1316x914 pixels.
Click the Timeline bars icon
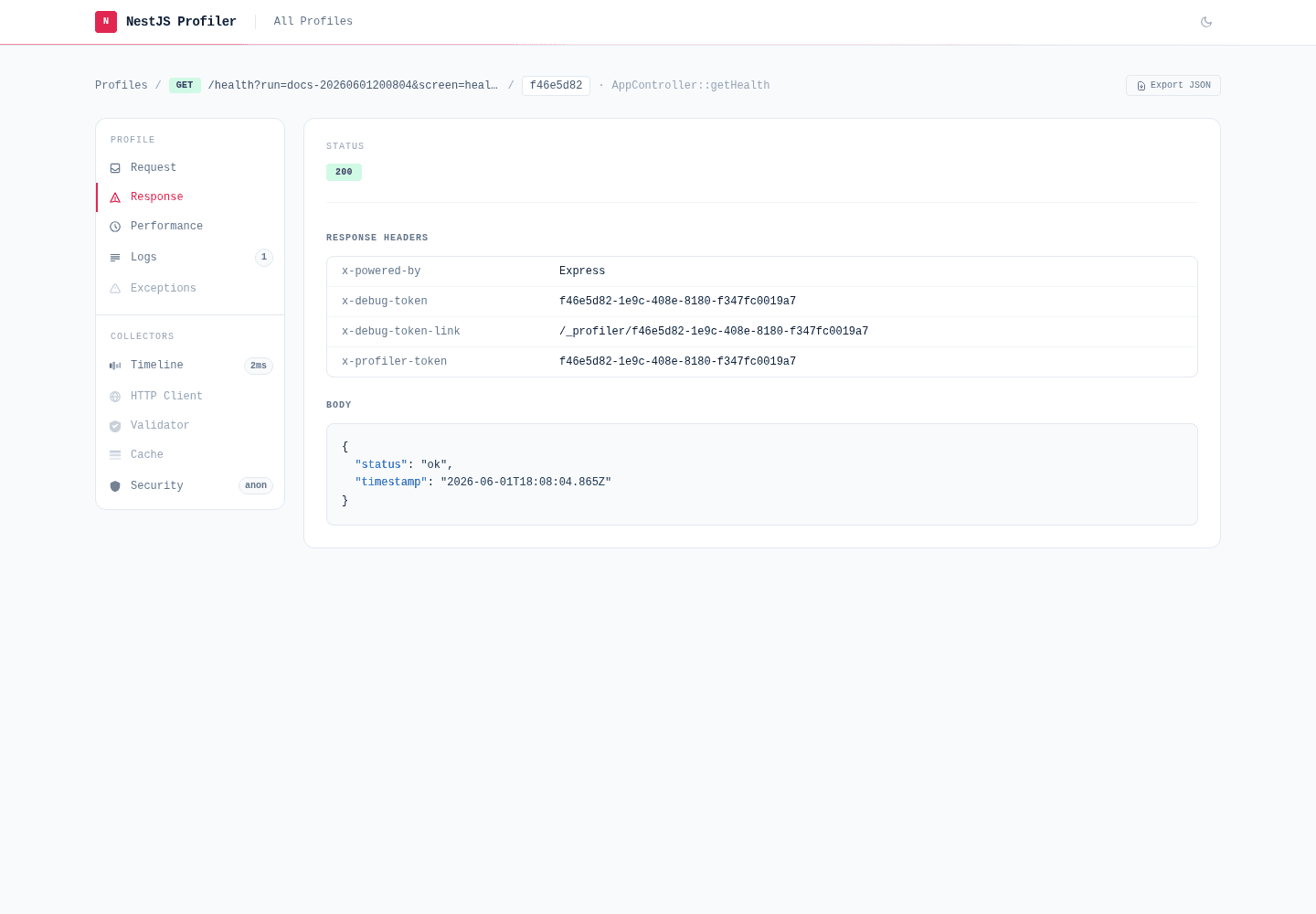(115, 366)
